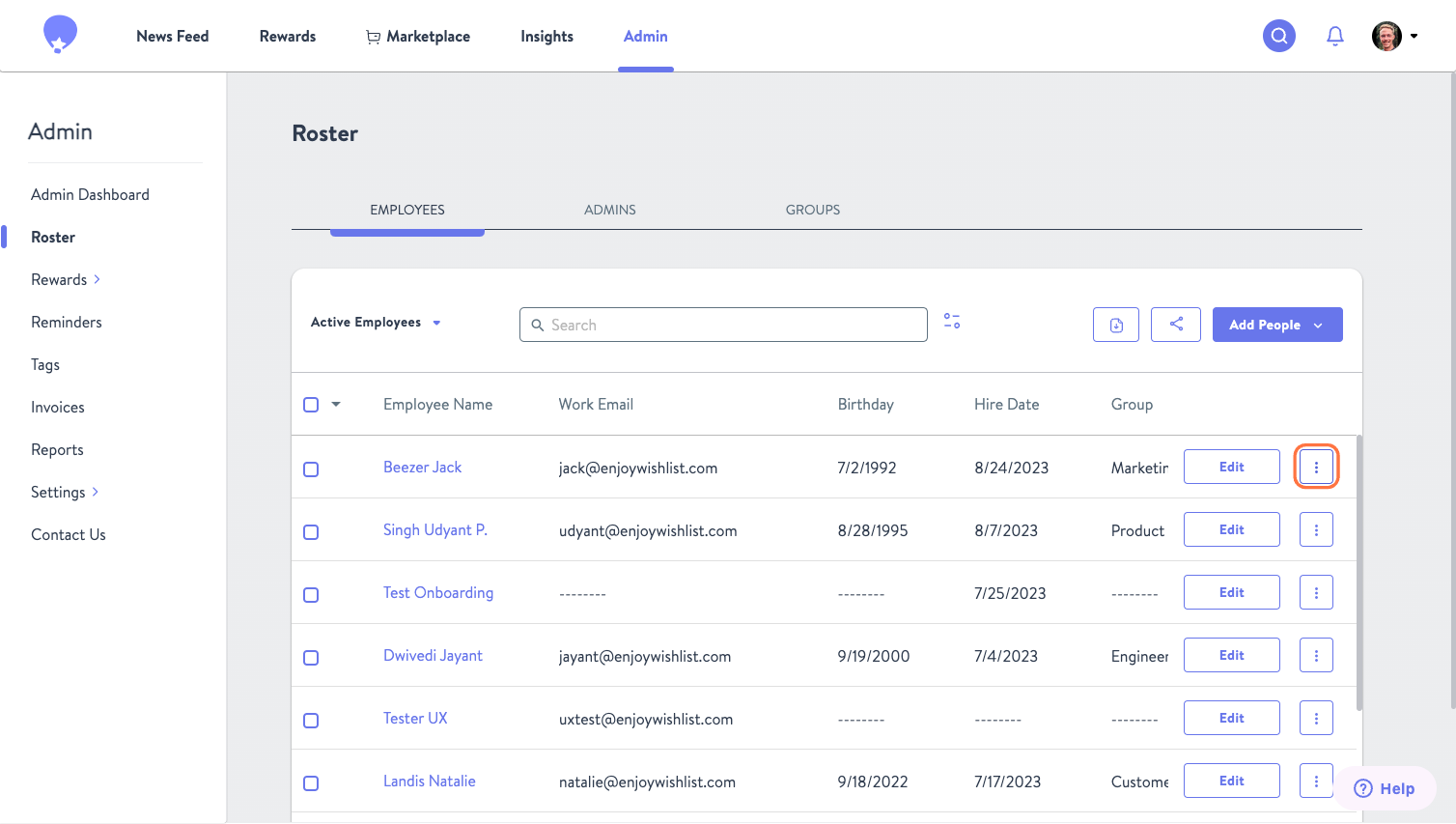Image resolution: width=1456 pixels, height=824 pixels.
Task: Open Test Onboarding profile link
Action: coord(438,592)
